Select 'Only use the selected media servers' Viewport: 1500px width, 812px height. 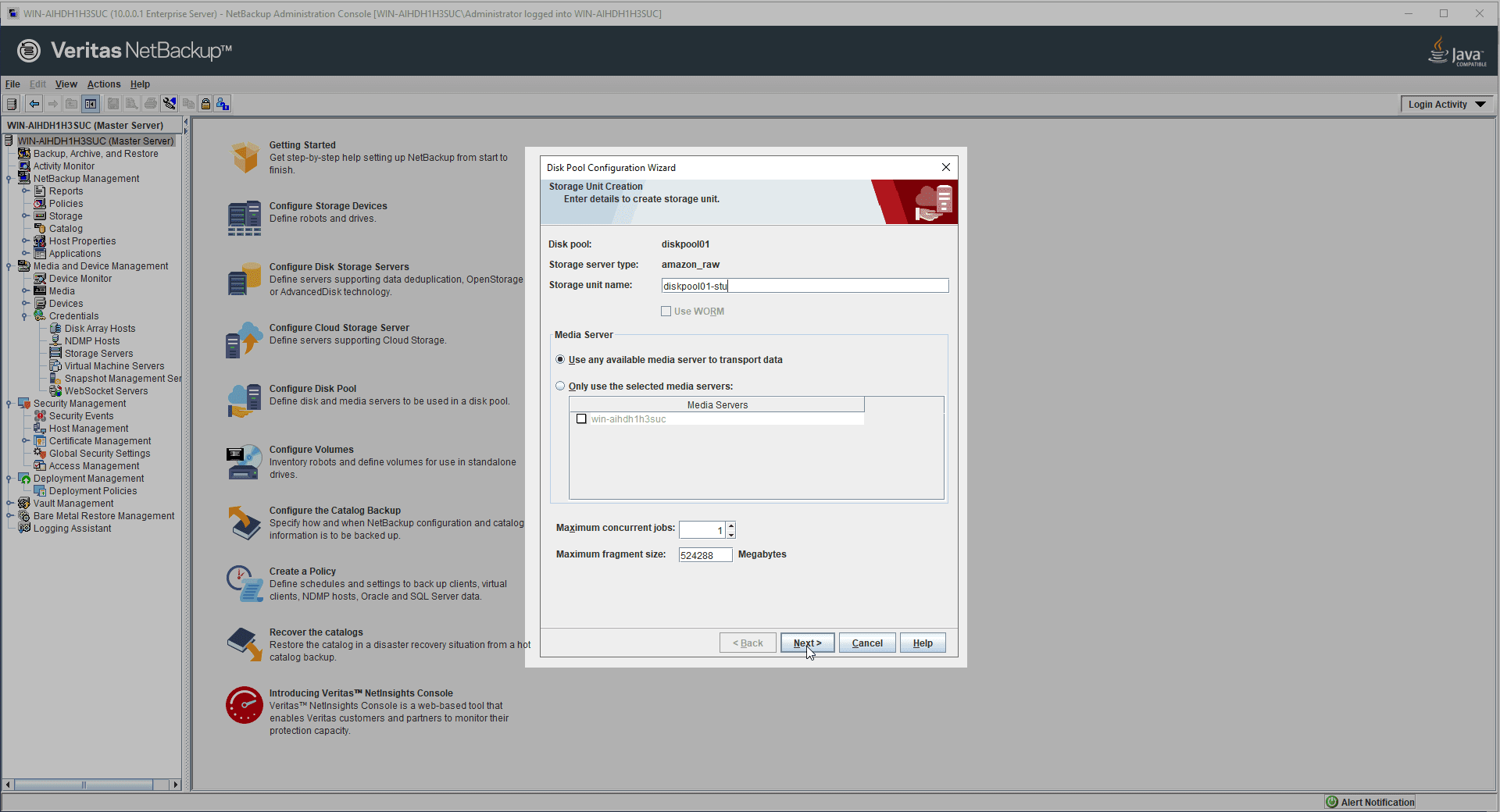[560, 386]
